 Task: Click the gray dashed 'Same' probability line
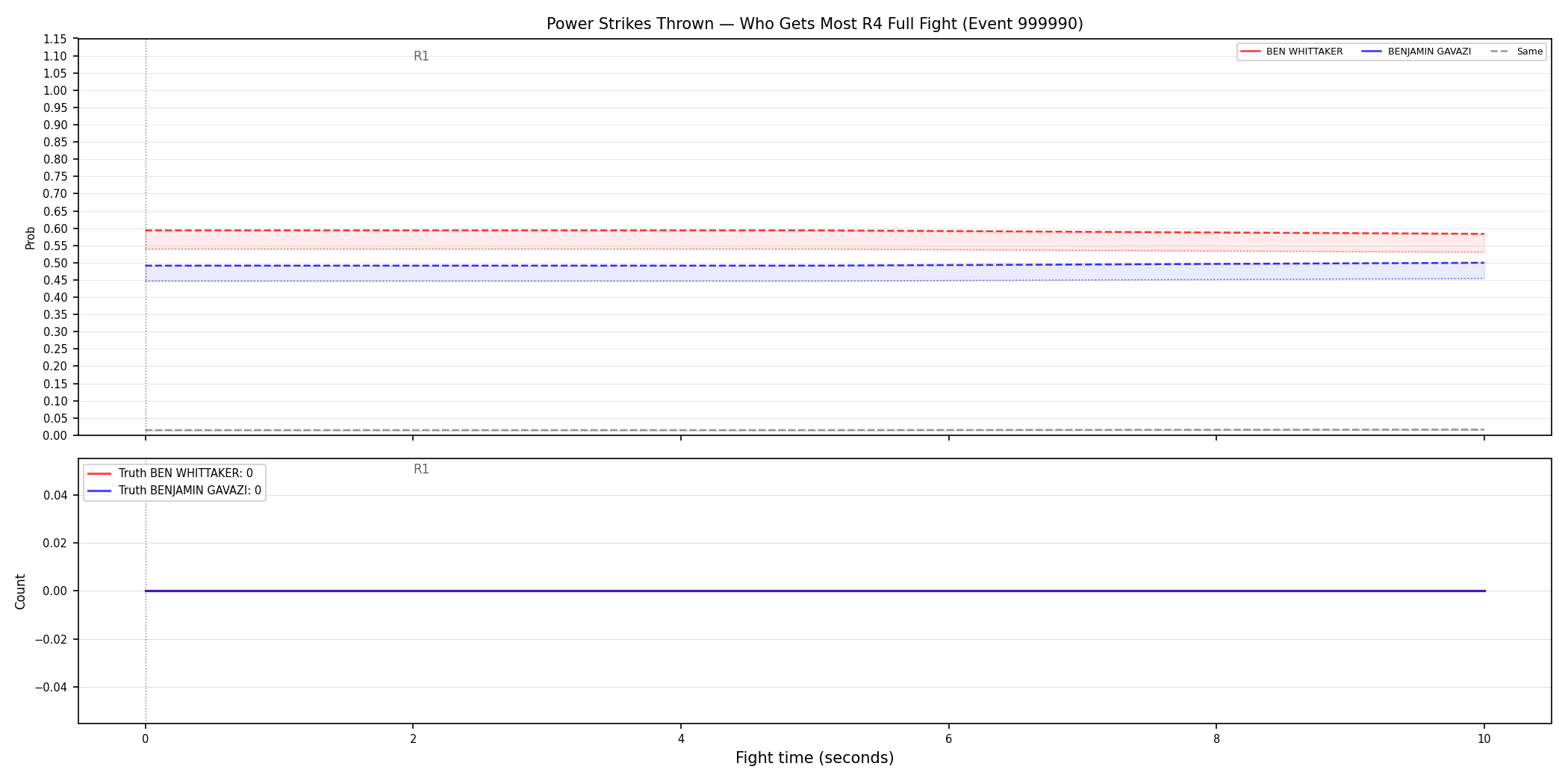click(815, 430)
